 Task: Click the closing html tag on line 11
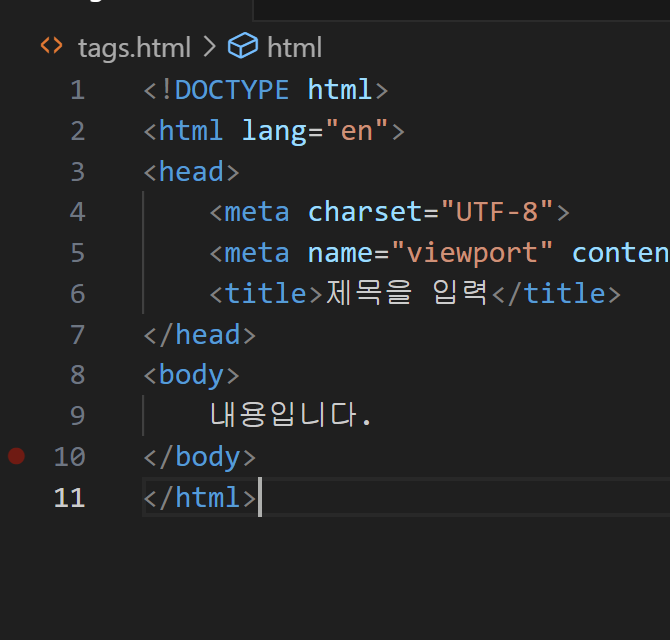[200, 498]
